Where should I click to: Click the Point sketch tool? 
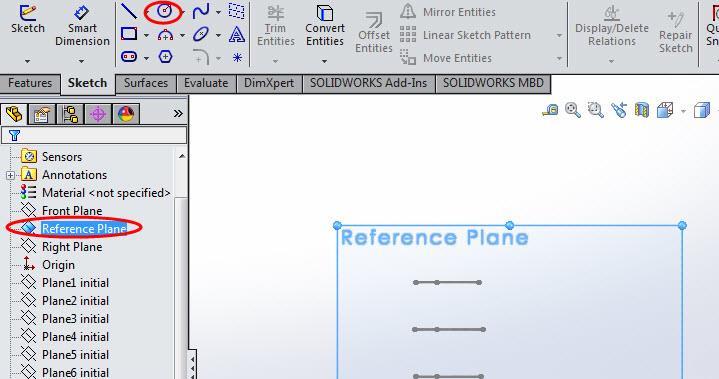click(x=237, y=57)
